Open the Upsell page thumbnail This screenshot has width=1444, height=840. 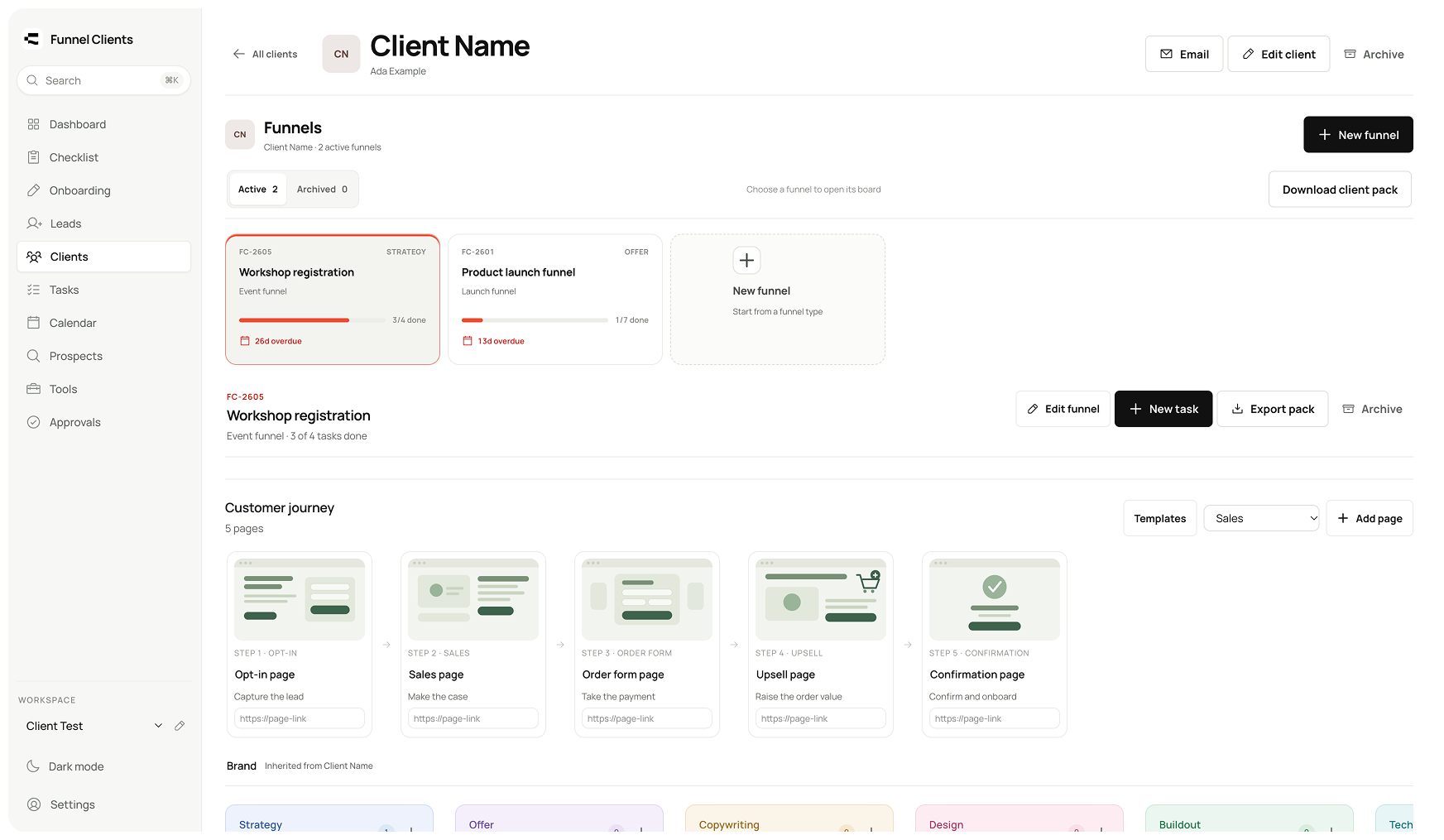821,599
